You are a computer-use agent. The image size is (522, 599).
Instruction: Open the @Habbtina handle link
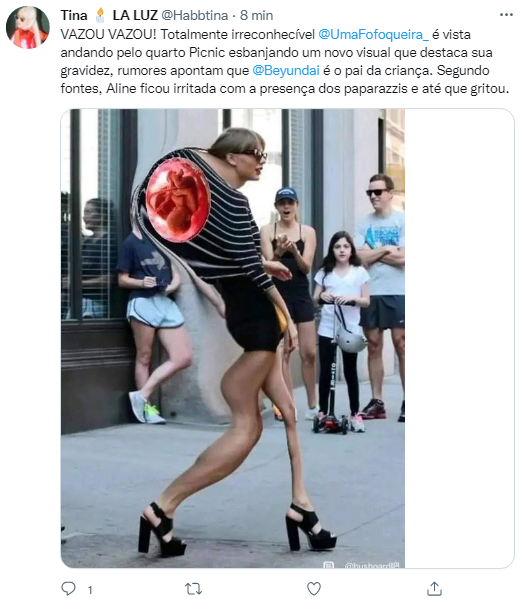click(195, 15)
